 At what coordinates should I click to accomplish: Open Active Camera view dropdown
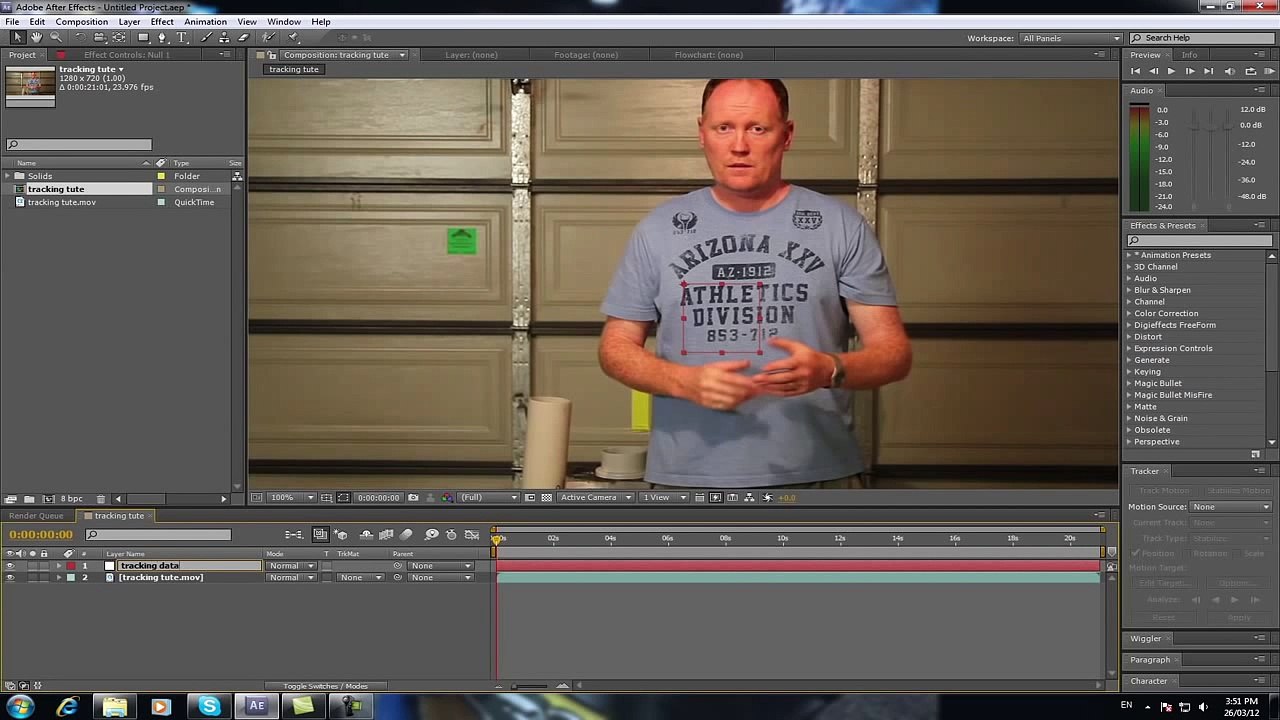(594, 497)
